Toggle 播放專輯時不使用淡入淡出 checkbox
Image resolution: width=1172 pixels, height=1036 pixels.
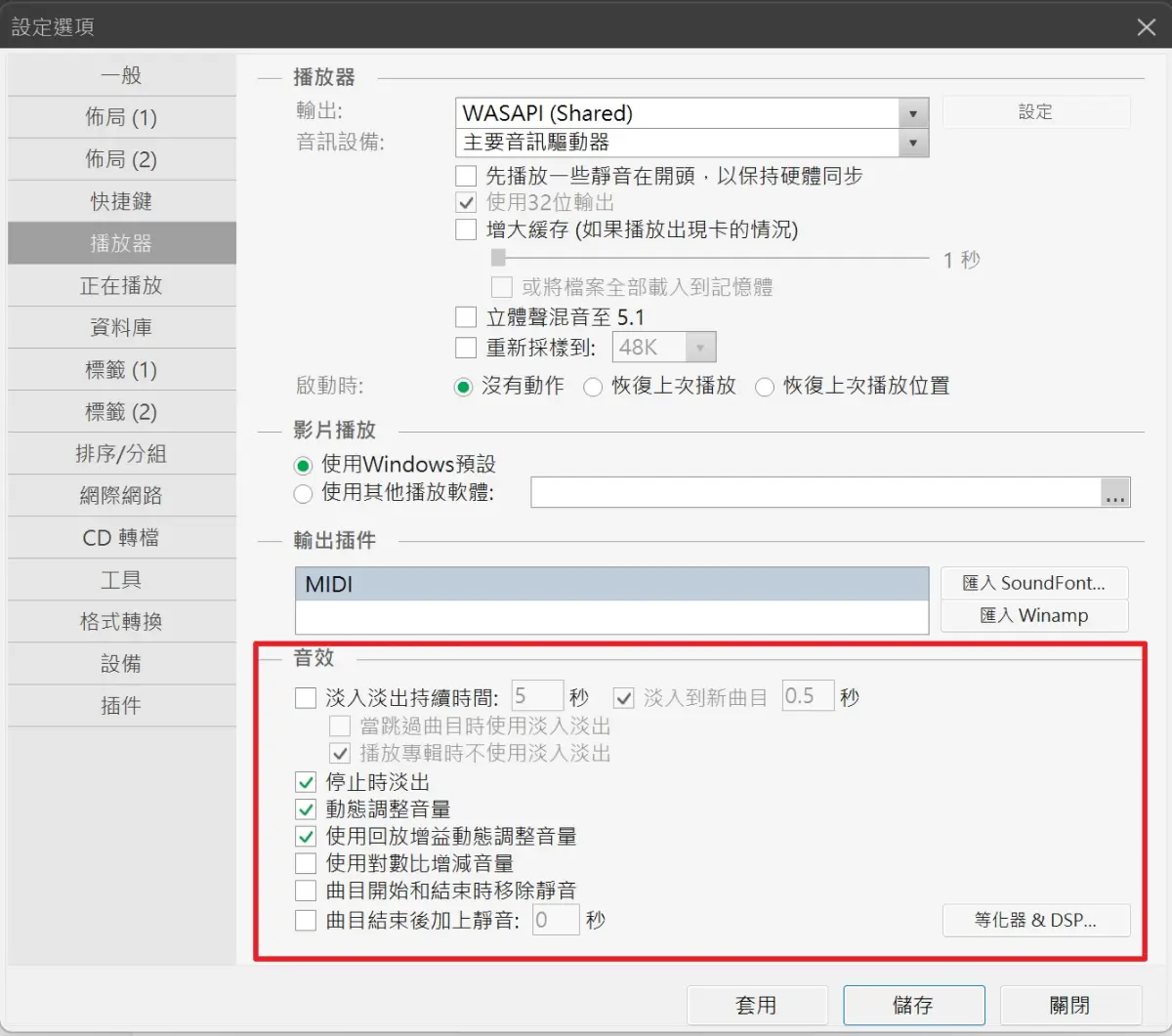pyautogui.click(x=340, y=753)
